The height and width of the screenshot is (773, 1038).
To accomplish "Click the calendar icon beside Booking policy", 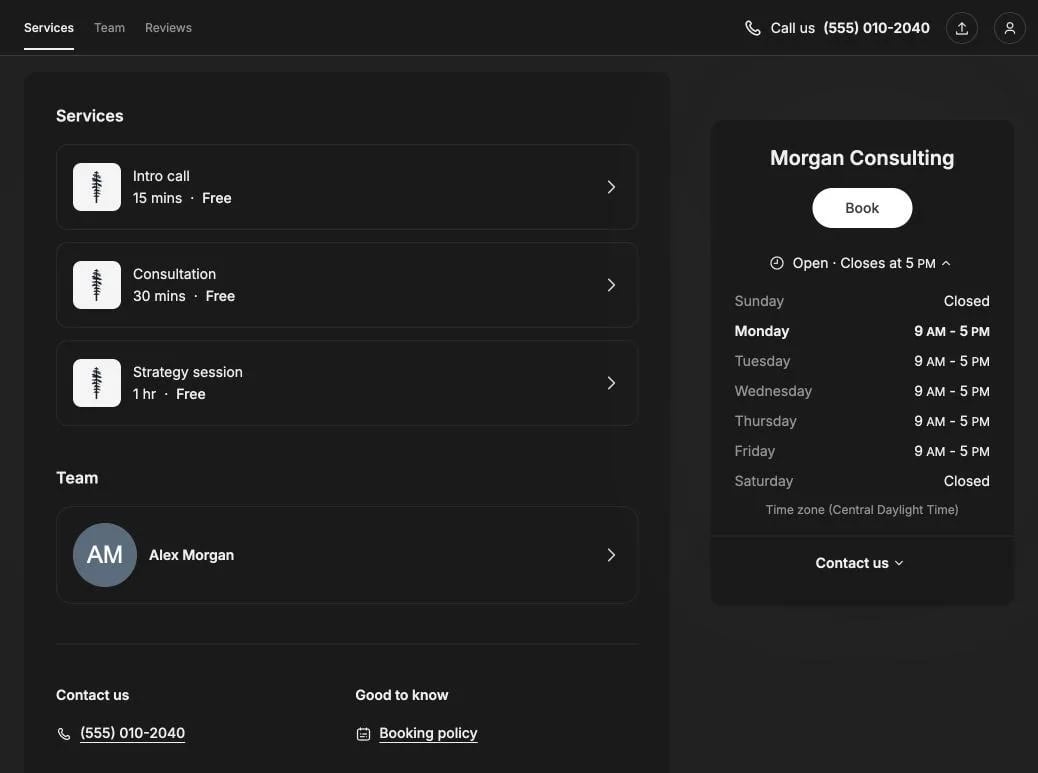I will point(363,734).
